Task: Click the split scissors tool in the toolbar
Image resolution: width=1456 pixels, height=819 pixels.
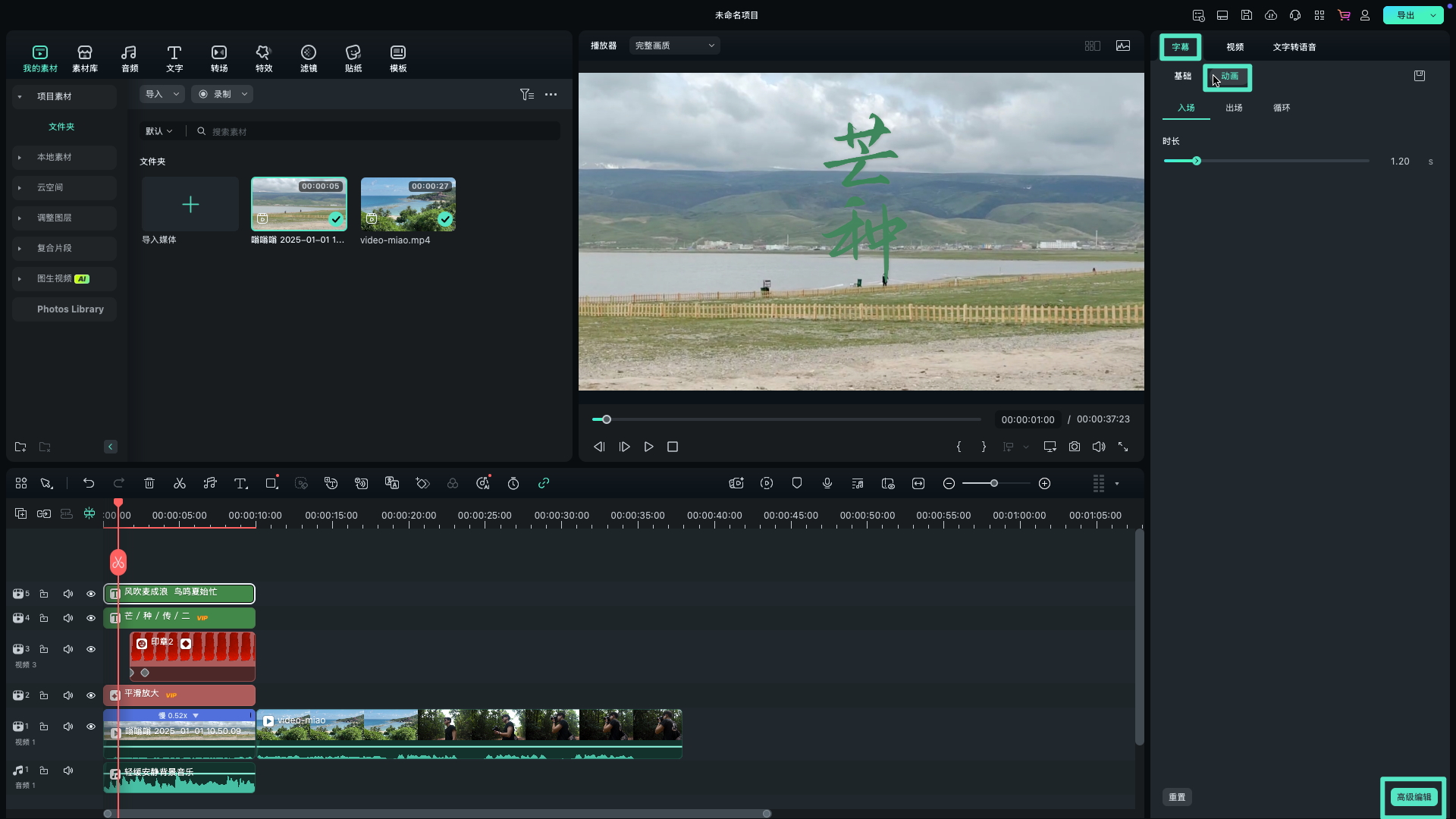Action: (180, 484)
